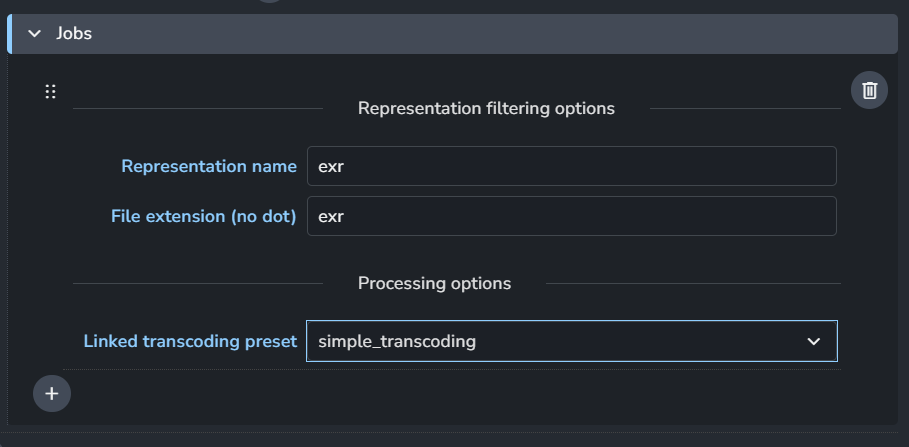Click the Representation name label
The width and height of the screenshot is (909, 447).
pyautogui.click(x=209, y=166)
